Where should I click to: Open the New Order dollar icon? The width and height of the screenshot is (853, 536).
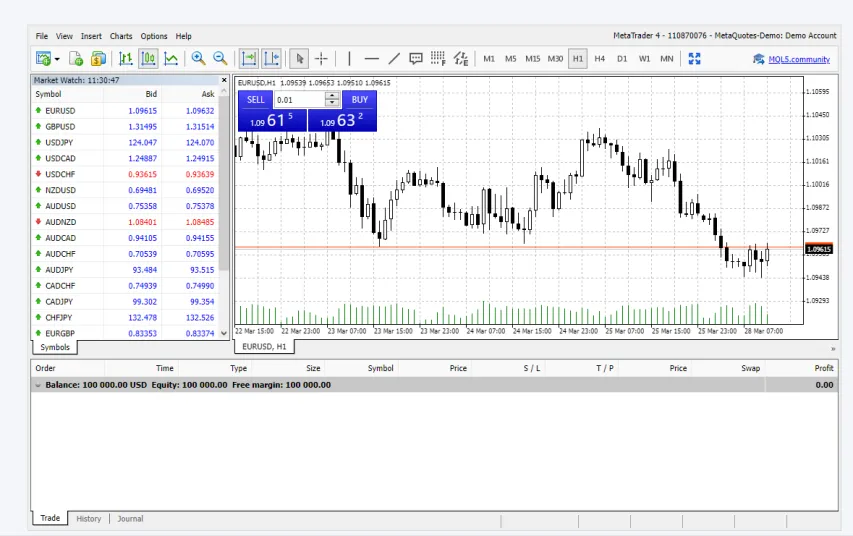tap(98, 59)
